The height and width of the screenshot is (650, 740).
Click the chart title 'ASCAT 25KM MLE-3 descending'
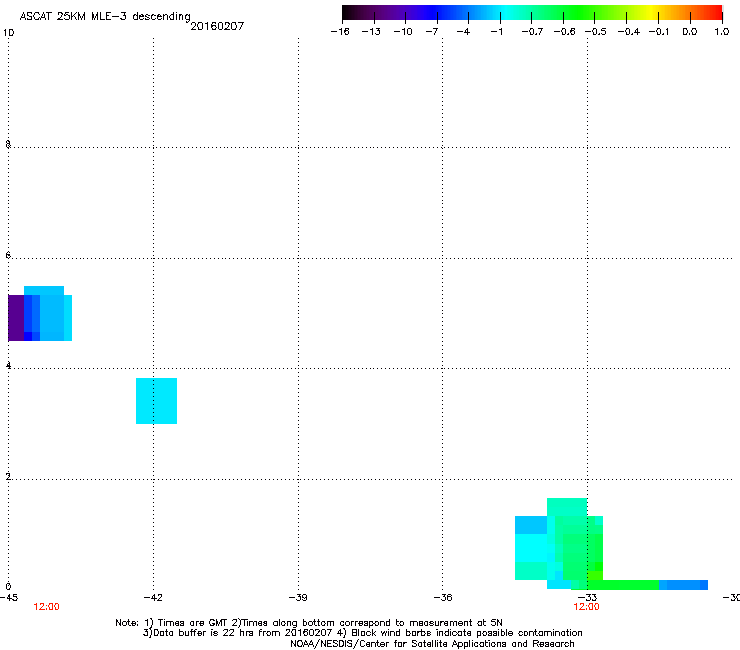coord(105,16)
